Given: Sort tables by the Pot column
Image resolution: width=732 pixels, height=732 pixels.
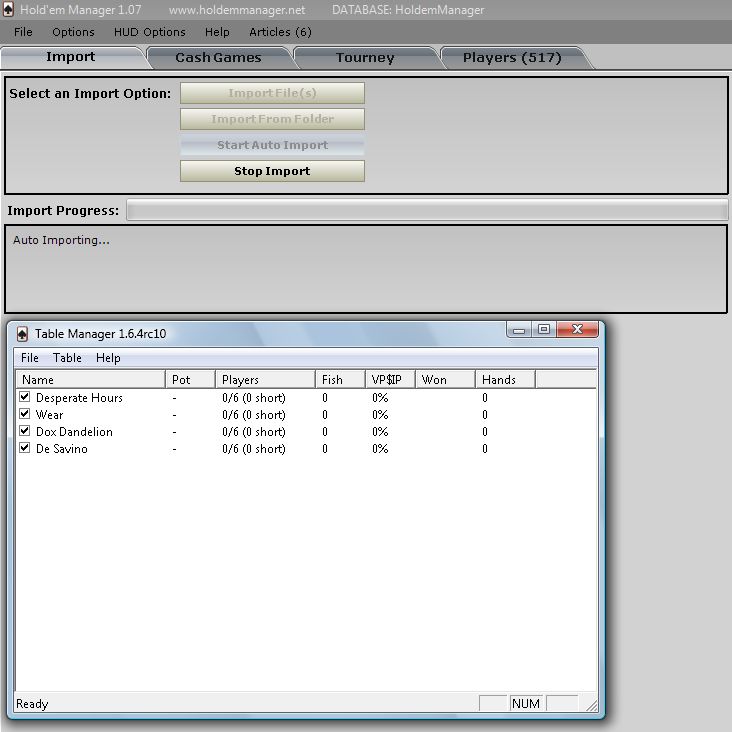Looking at the screenshot, I should coord(190,380).
